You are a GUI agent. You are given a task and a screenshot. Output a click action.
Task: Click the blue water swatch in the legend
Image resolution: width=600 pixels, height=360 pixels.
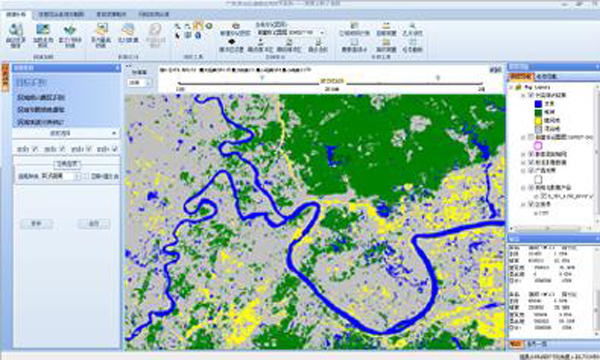pyautogui.click(x=538, y=104)
